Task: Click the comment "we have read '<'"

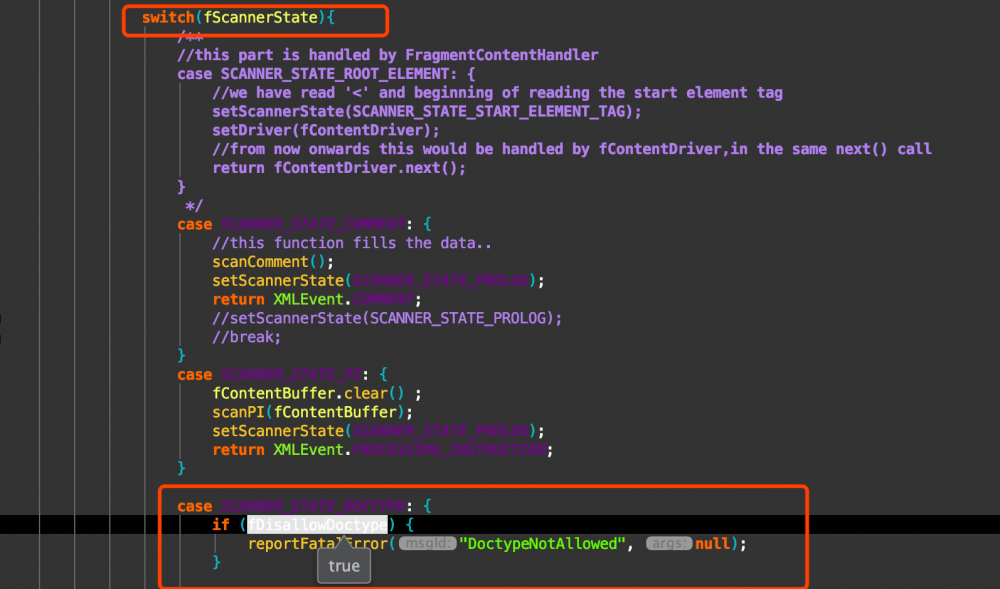Action: point(497,92)
